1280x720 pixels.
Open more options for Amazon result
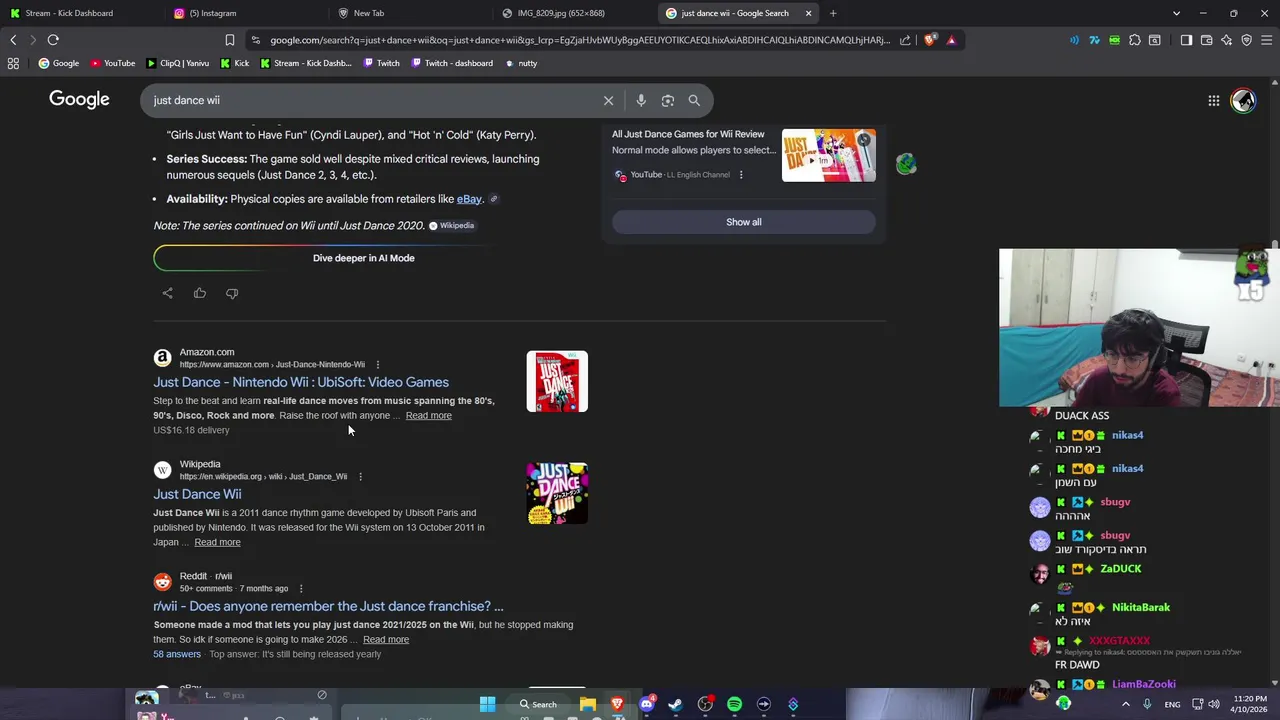[x=377, y=364]
